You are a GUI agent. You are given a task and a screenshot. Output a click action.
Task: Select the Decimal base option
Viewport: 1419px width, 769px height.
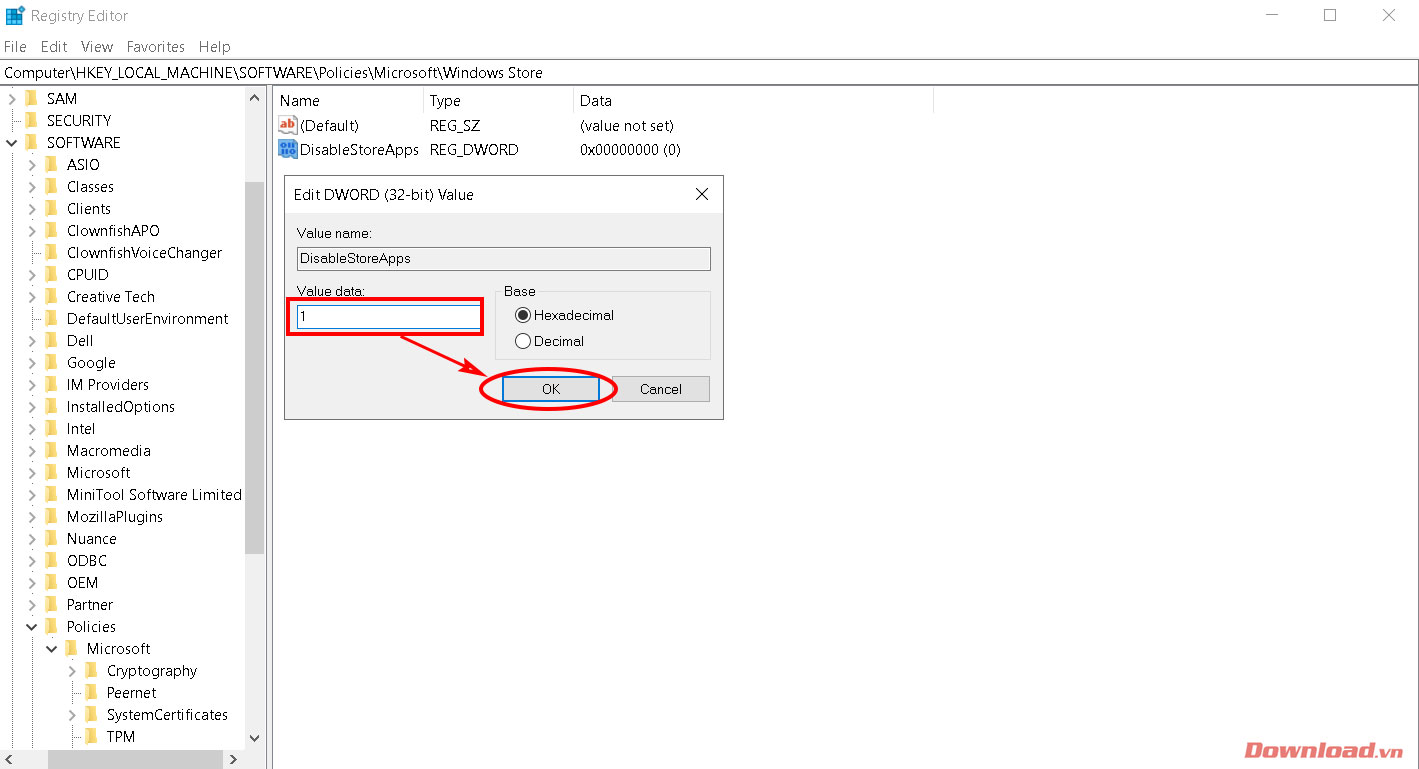(549, 341)
